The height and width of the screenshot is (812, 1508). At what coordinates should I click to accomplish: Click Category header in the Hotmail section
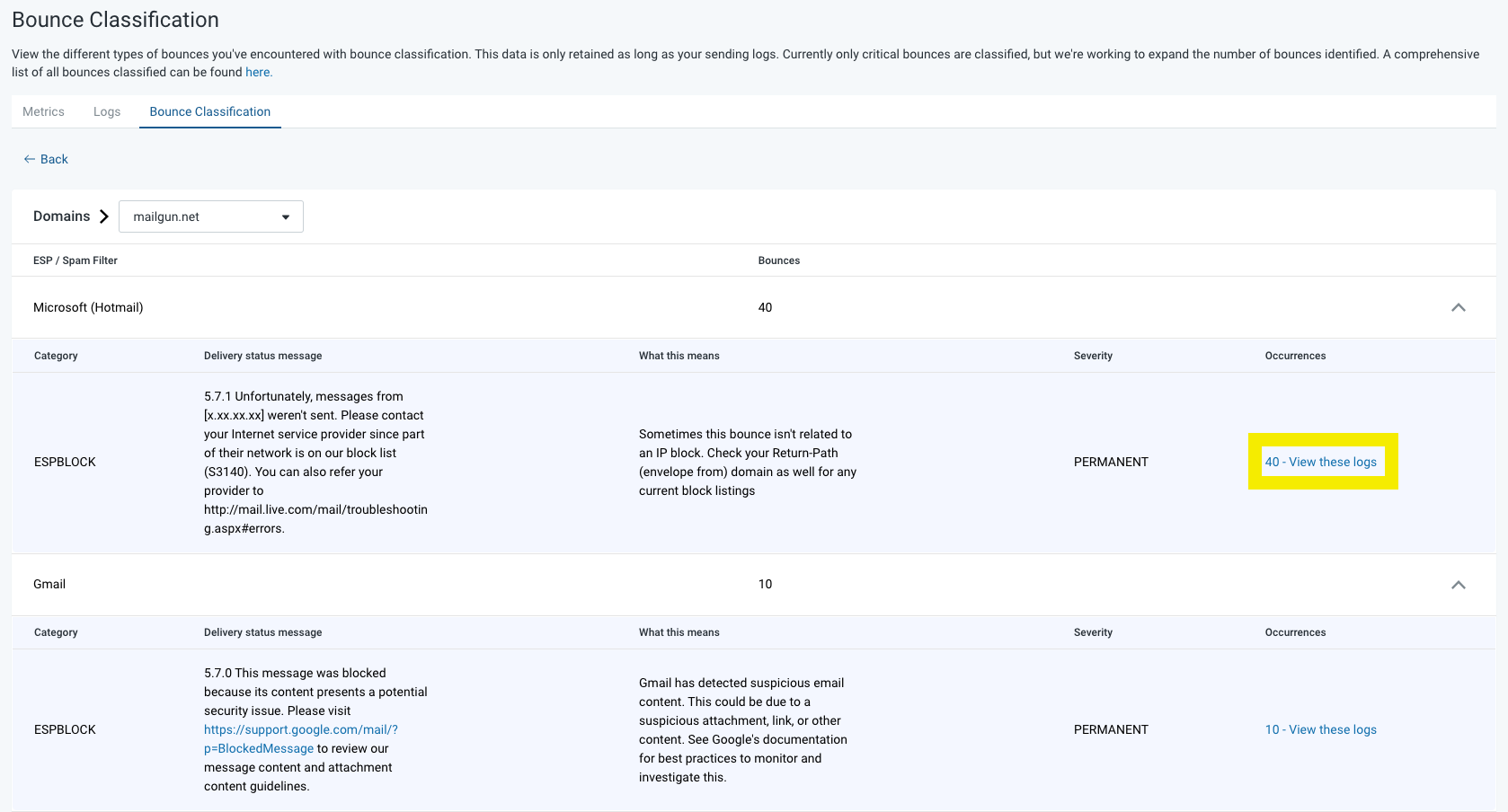coord(56,356)
